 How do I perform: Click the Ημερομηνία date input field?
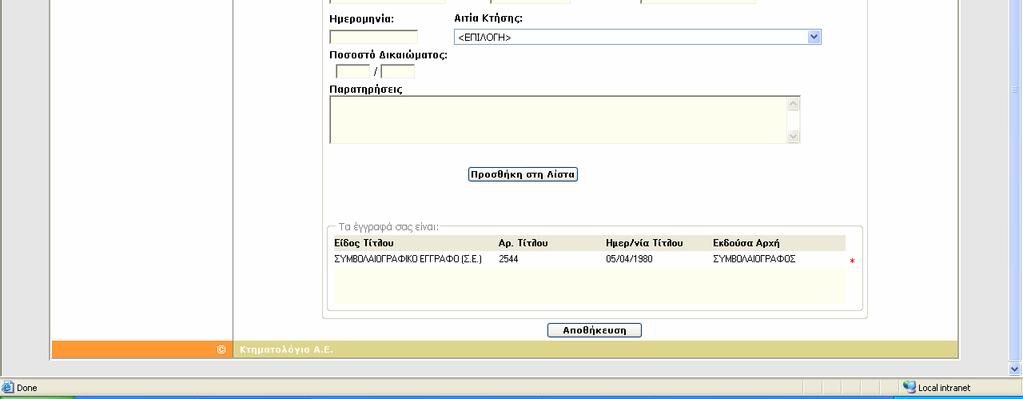(x=373, y=37)
